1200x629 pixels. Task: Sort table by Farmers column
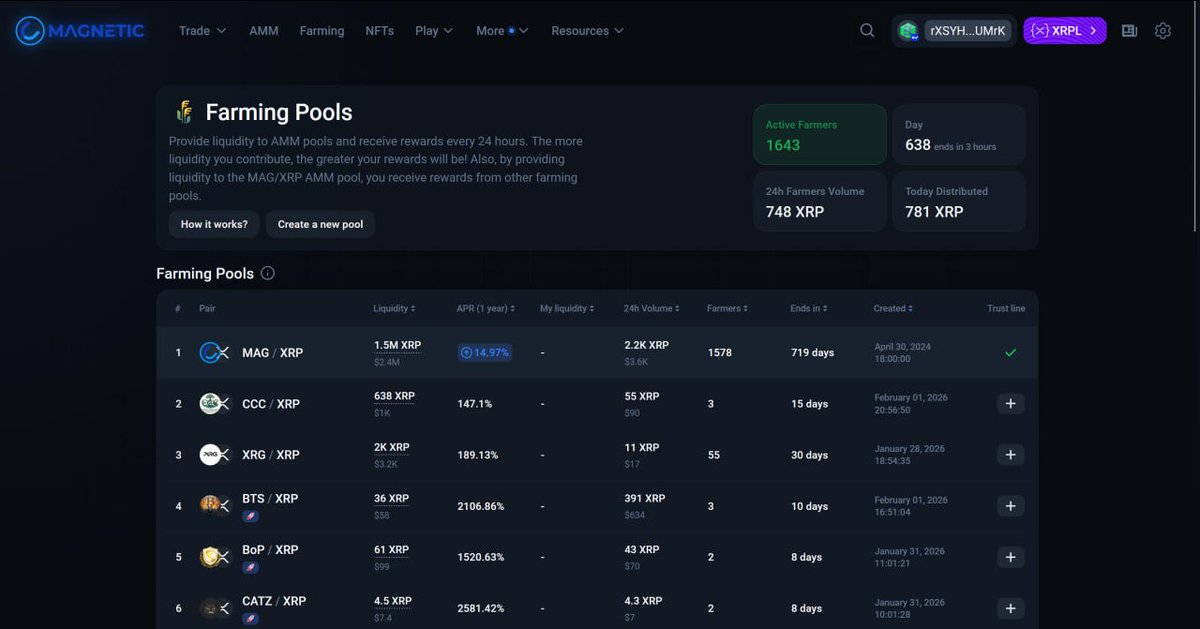click(727, 309)
